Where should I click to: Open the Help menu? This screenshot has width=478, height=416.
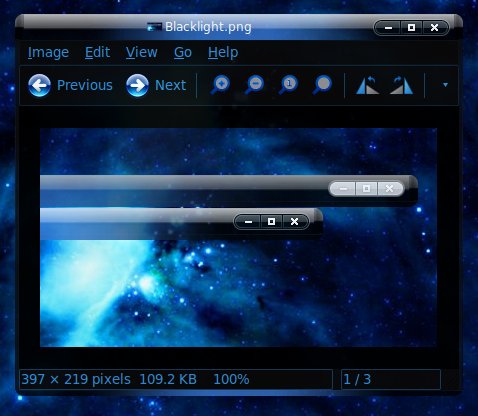223,52
